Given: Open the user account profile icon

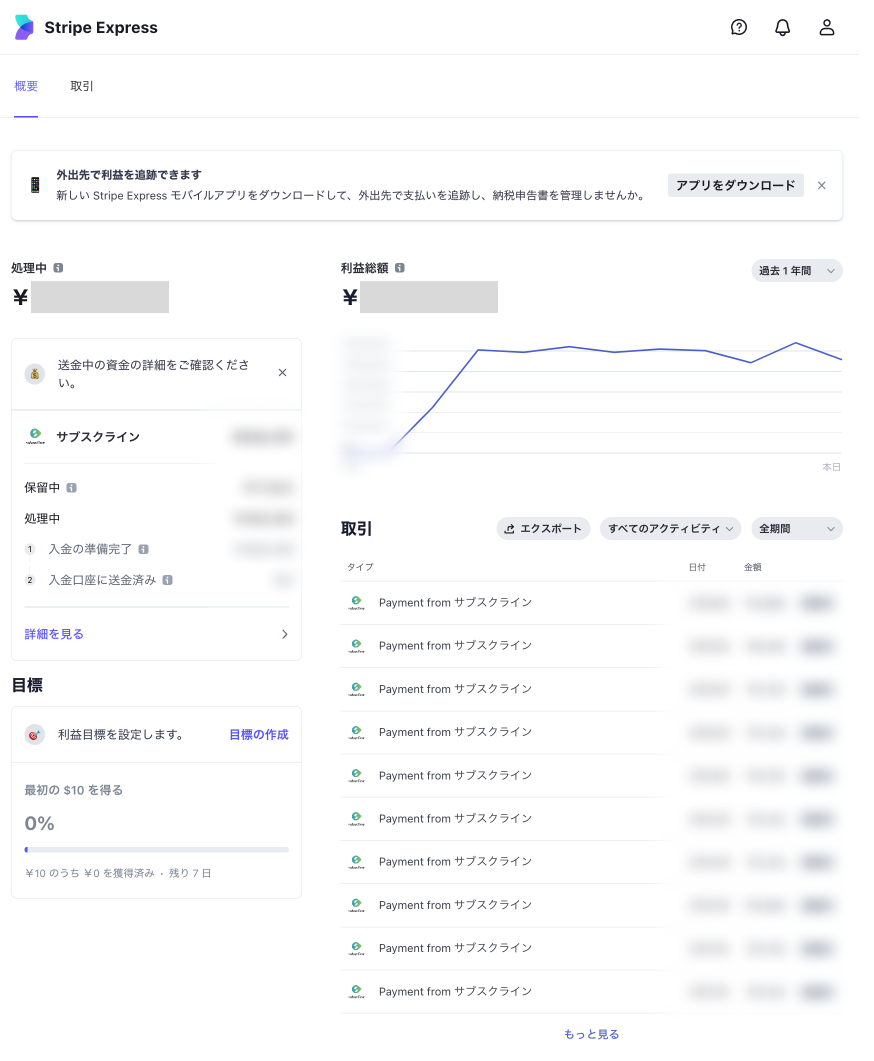Looking at the screenshot, I should [827, 28].
